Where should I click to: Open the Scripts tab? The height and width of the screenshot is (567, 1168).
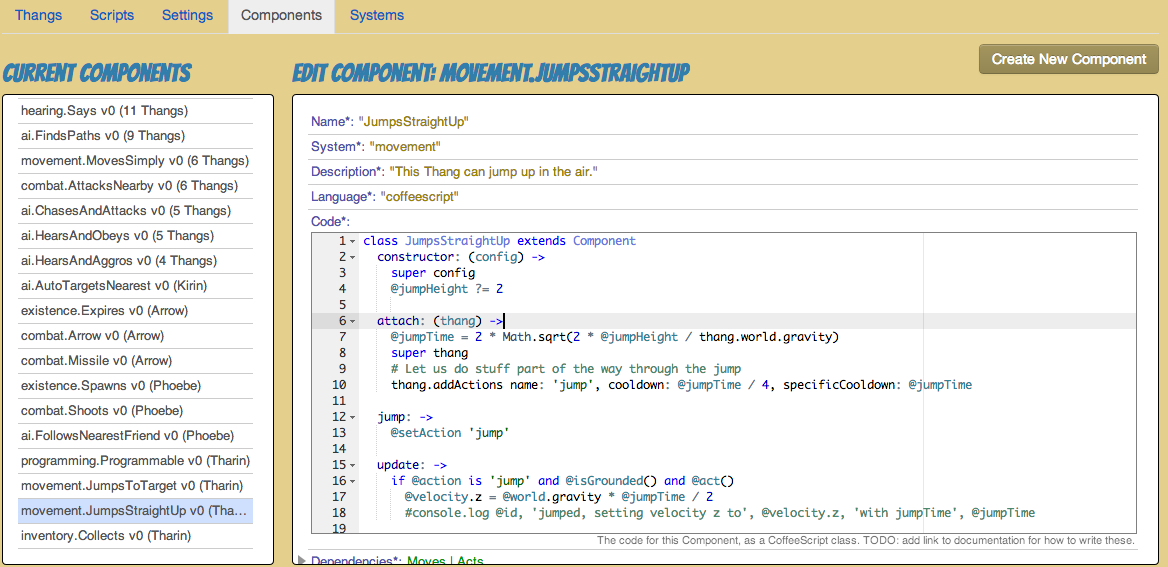(112, 15)
